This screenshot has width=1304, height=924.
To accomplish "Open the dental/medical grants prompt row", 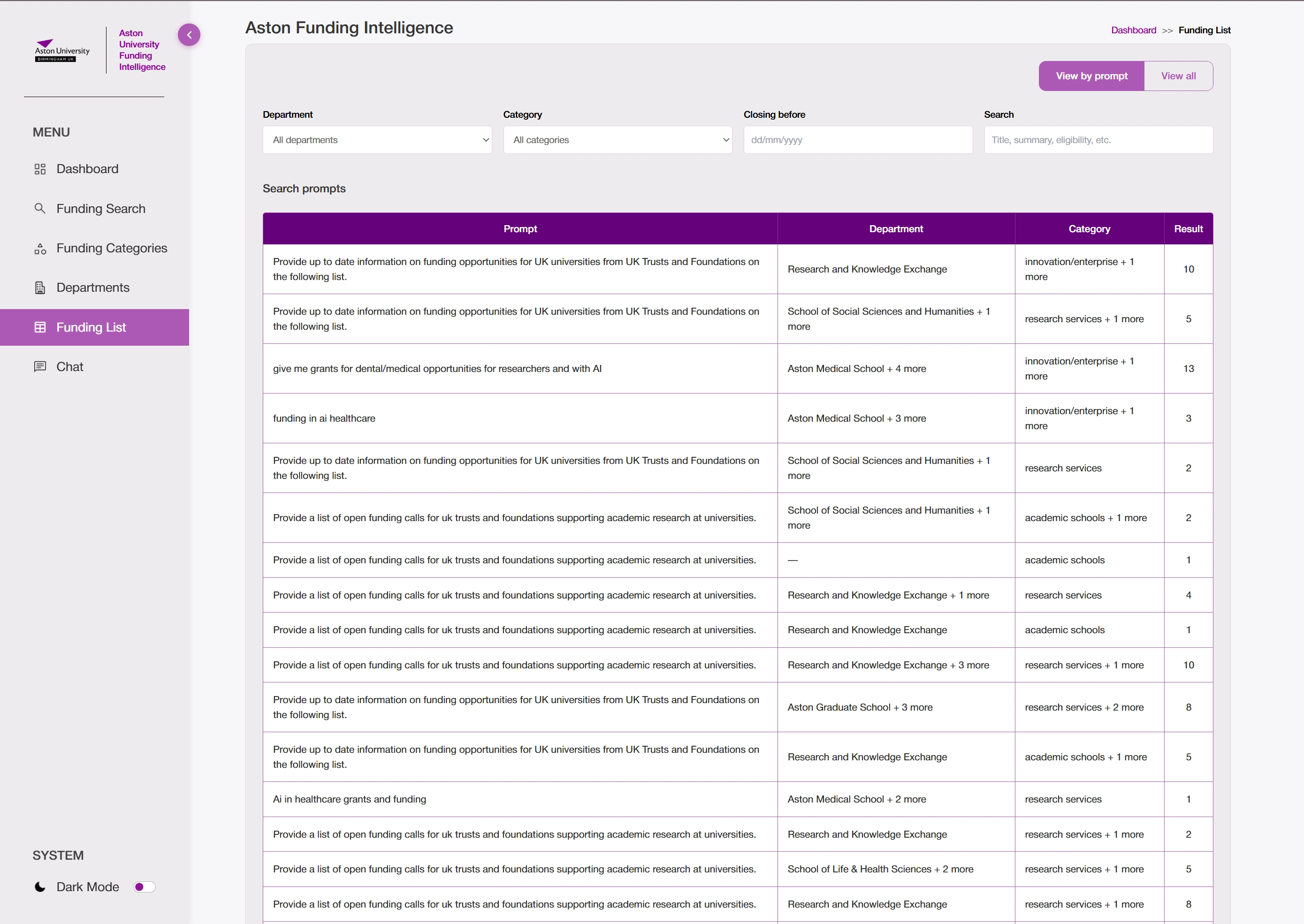I will 436,369.
